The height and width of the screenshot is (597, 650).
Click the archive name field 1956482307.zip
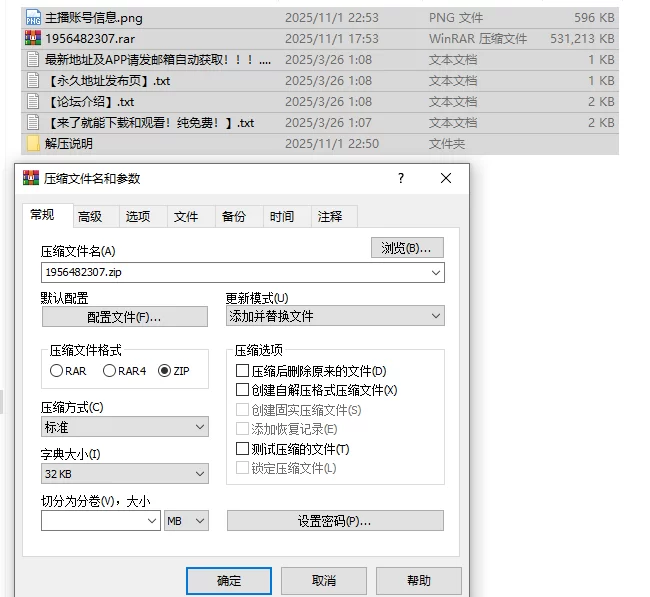pyautogui.click(x=243, y=272)
